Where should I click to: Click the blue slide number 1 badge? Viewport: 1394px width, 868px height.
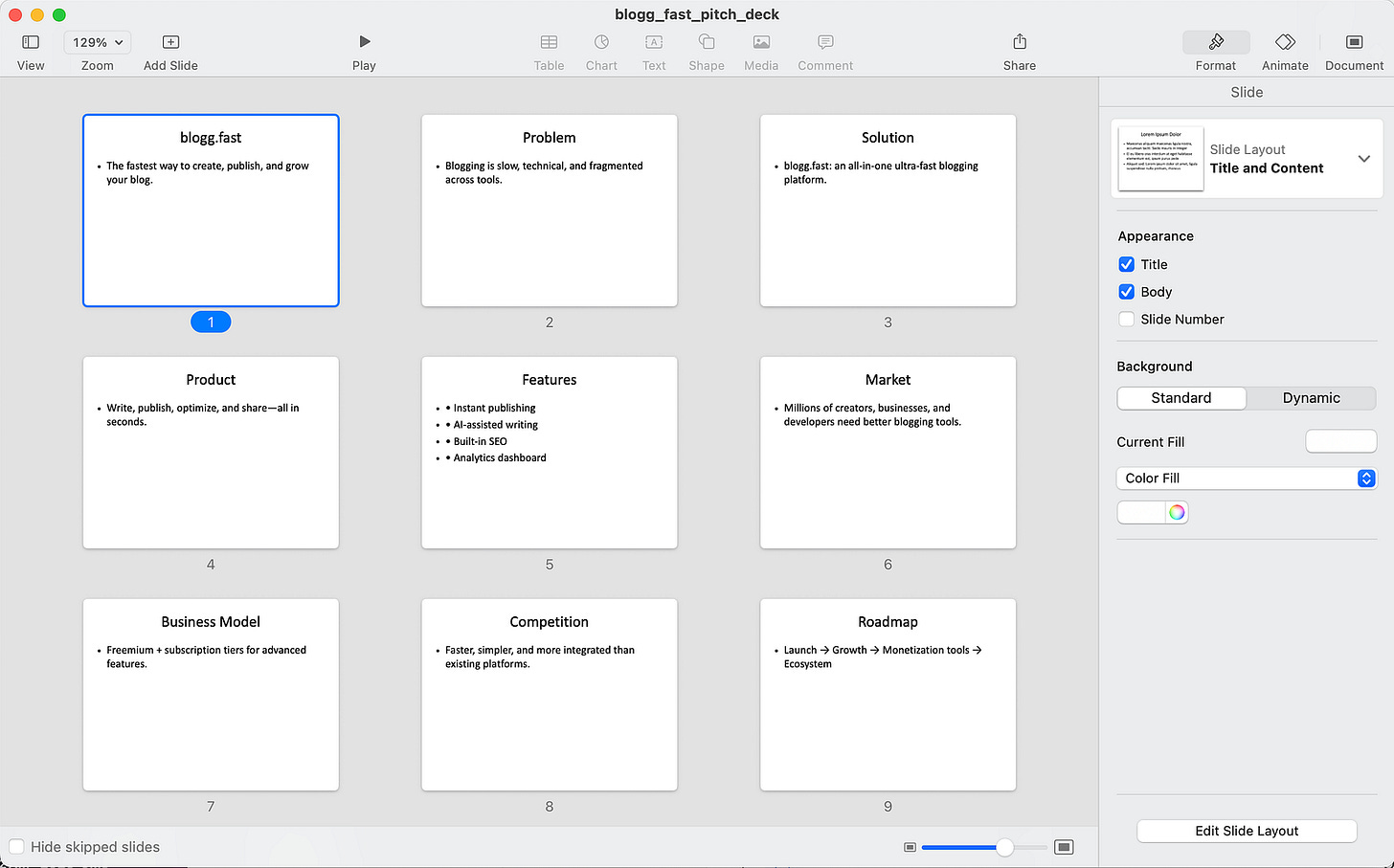pyautogui.click(x=211, y=323)
